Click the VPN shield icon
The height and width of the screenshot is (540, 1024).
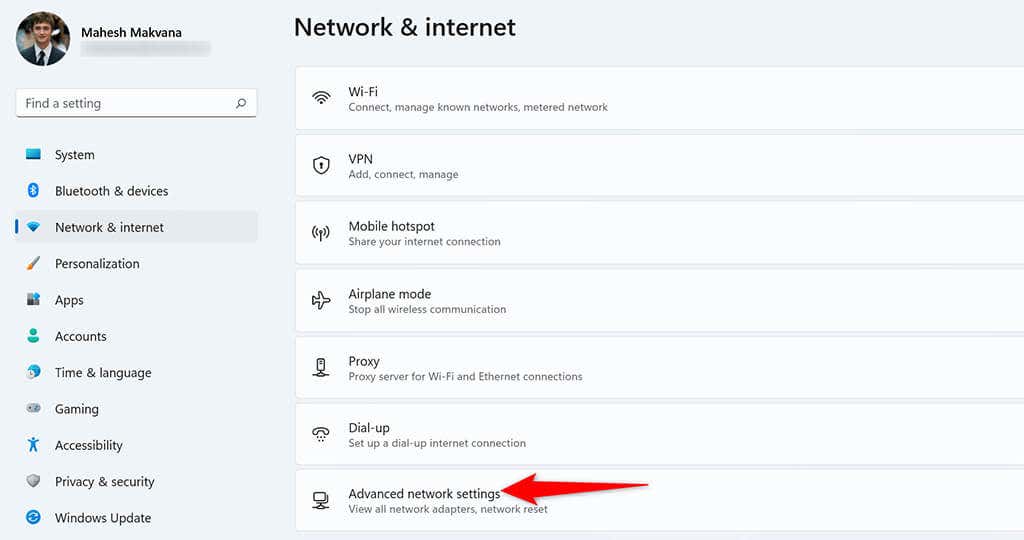coord(321,165)
